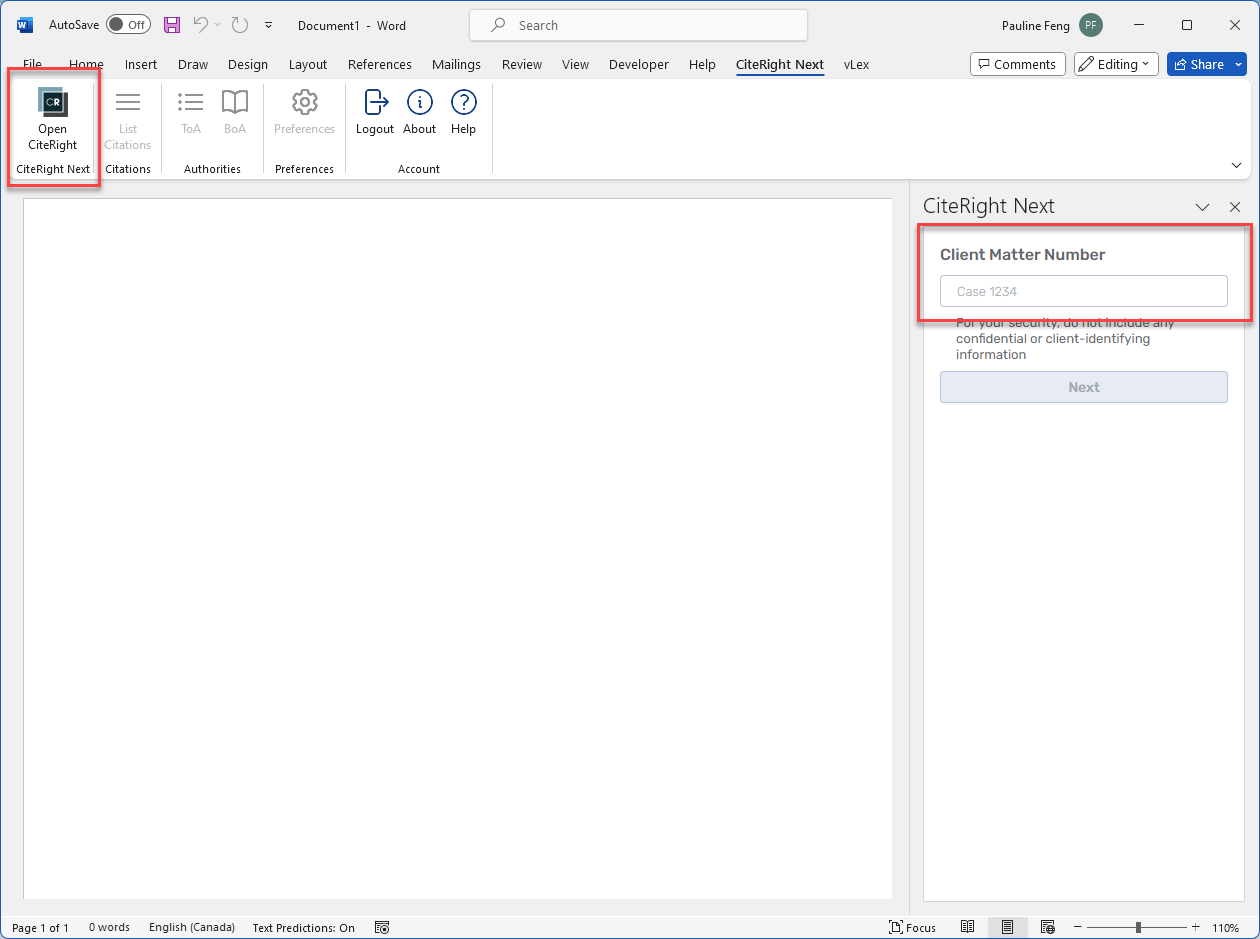Expand the Share options dropdown
This screenshot has width=1260, height=939.
[x=1237, y=63]
